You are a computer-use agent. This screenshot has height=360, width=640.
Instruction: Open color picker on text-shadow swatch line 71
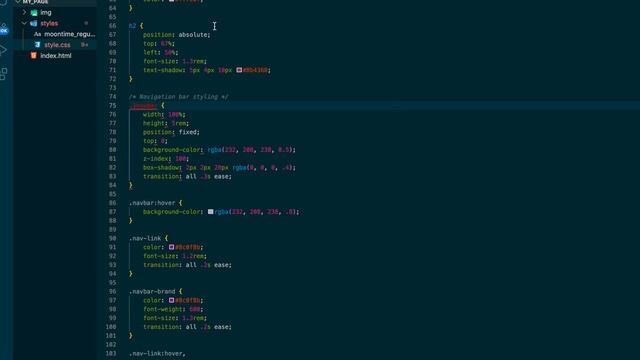click(239, 70)
